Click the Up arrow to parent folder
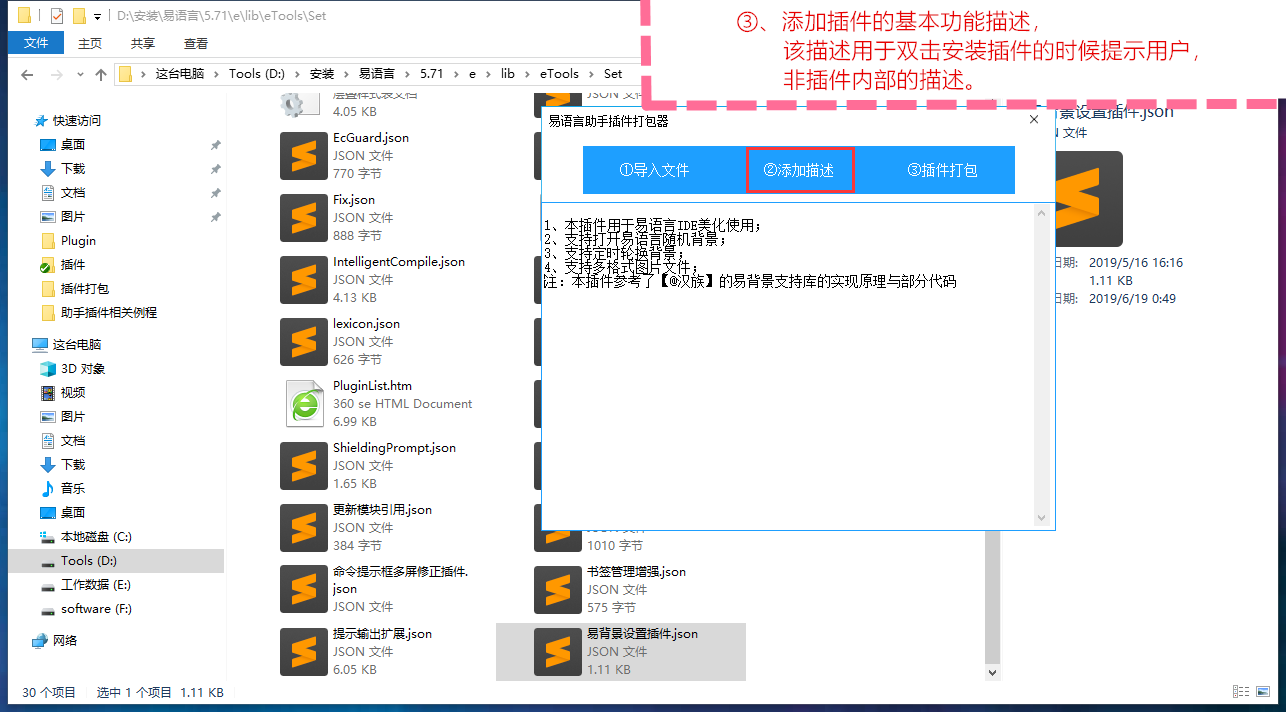The image size is (1286, 712). [x=100, y=74]
